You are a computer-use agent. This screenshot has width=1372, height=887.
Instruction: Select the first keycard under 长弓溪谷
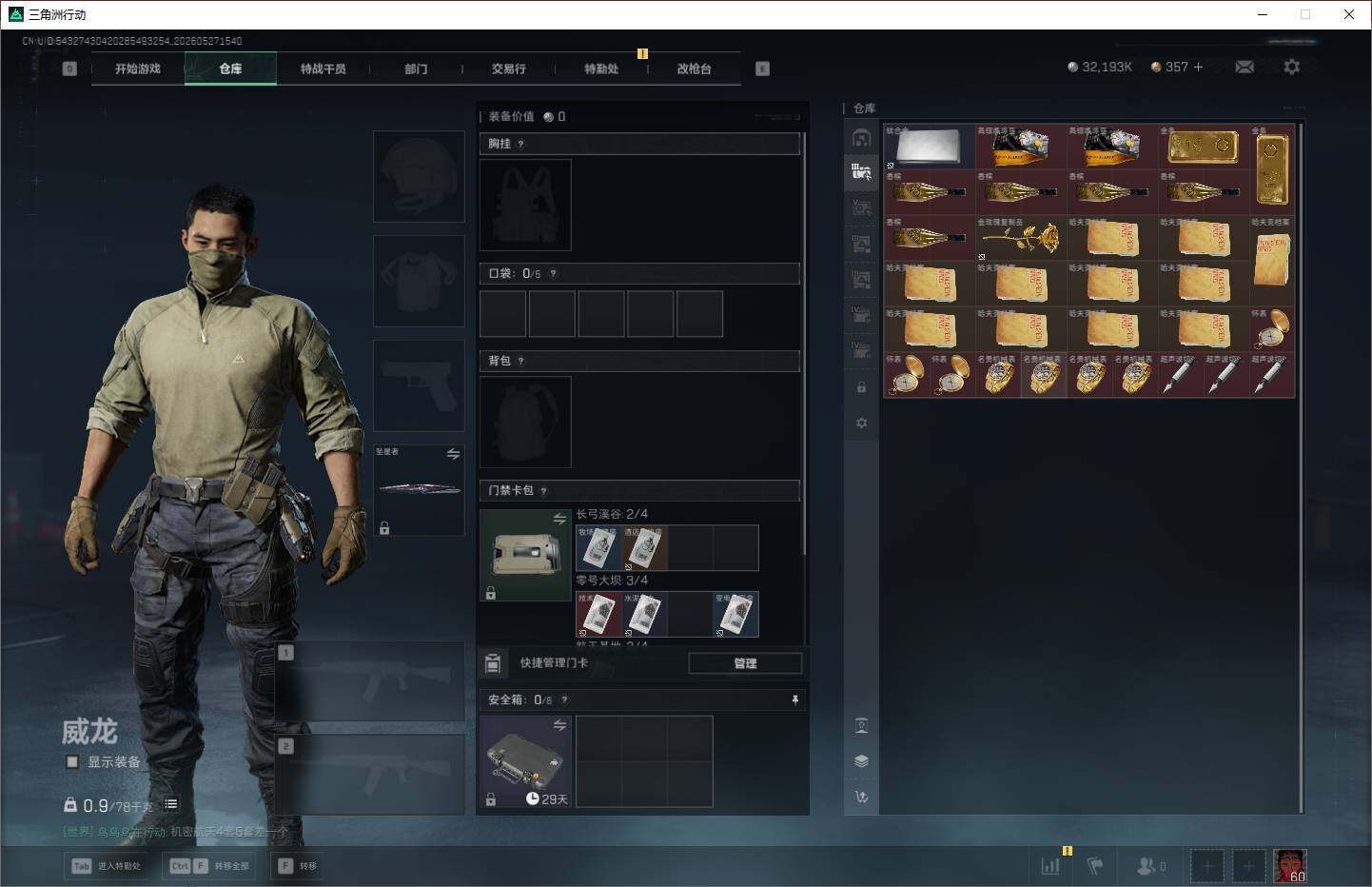(599, 548)
